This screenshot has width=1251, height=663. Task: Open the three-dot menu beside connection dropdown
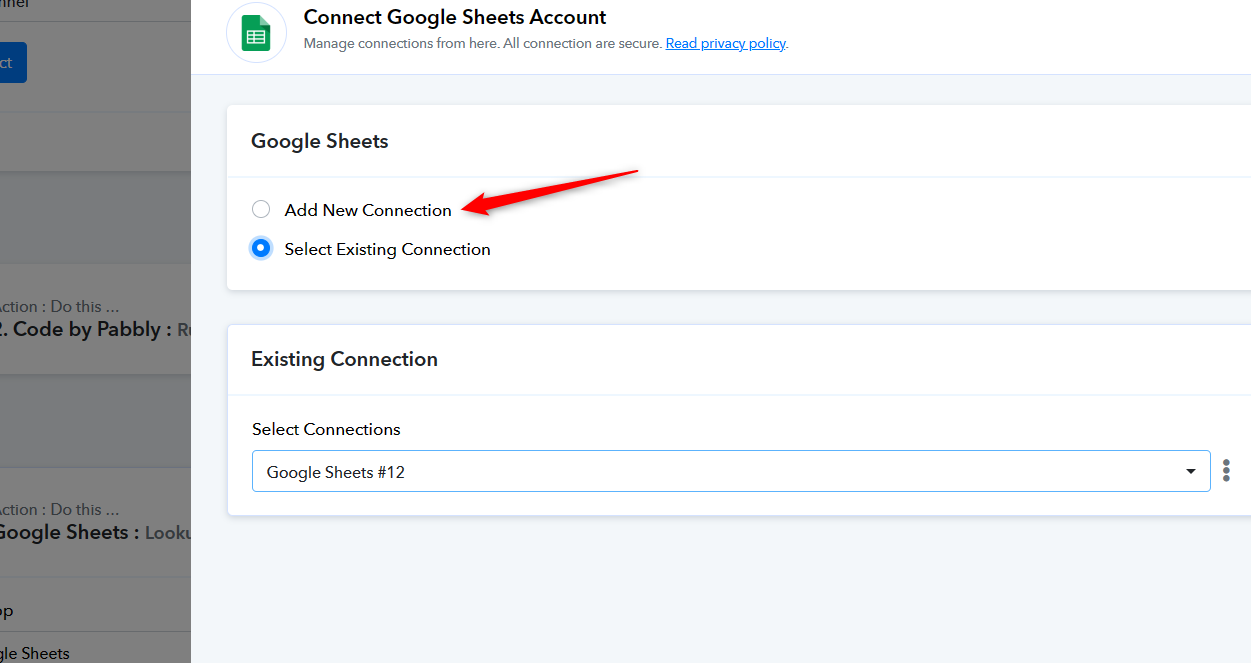(x=1226, y=470)
